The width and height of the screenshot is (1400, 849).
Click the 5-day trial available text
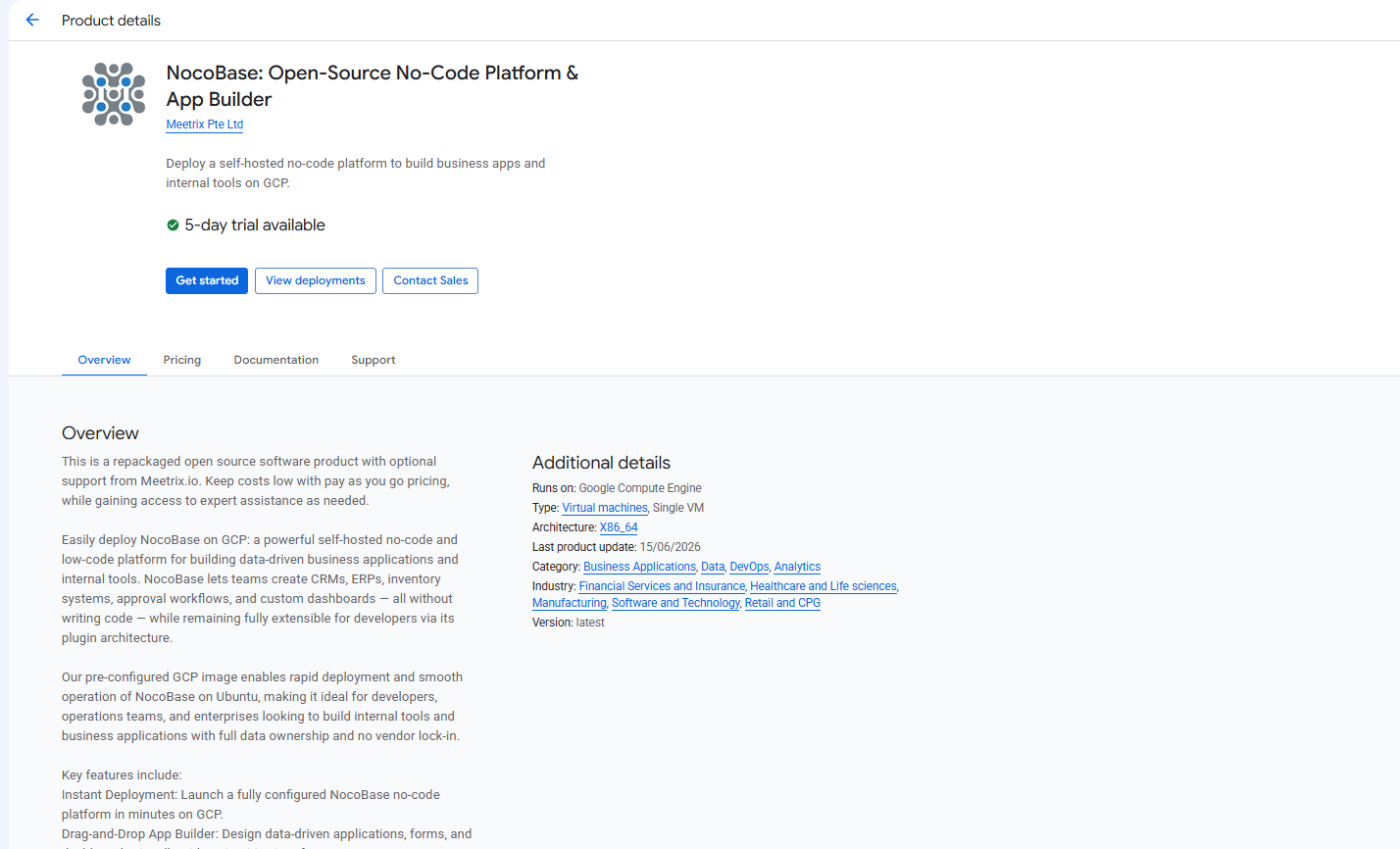pos(255,225)
